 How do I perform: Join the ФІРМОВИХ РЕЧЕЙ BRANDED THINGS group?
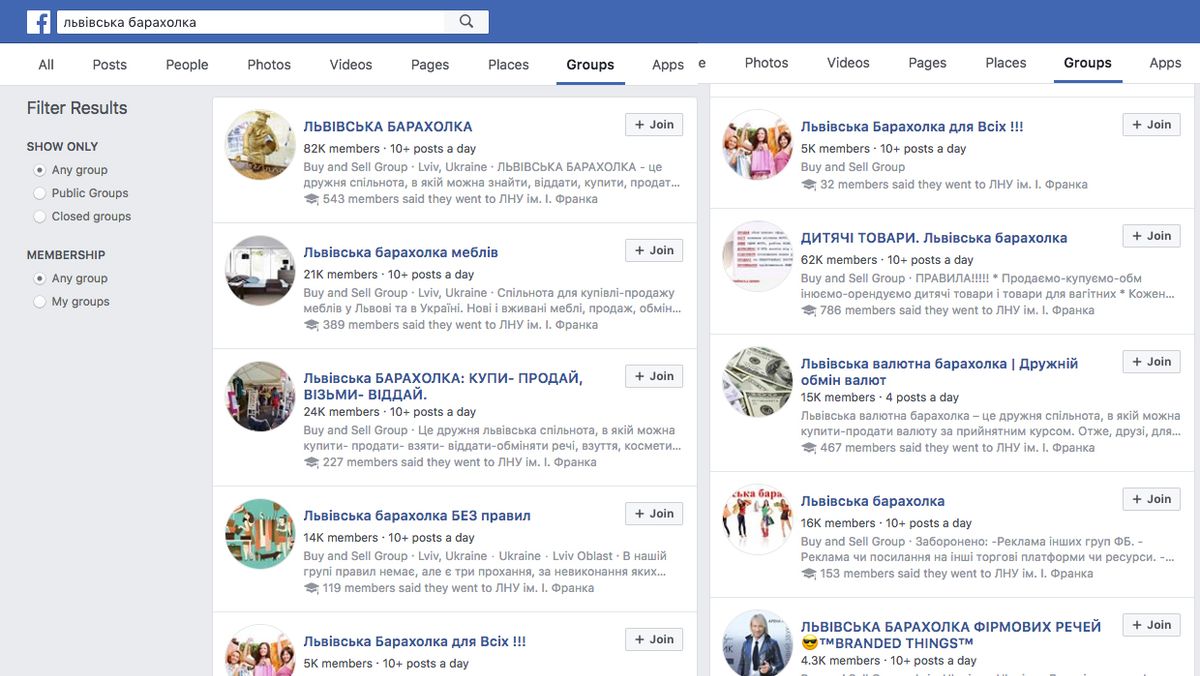[1152, 625]
